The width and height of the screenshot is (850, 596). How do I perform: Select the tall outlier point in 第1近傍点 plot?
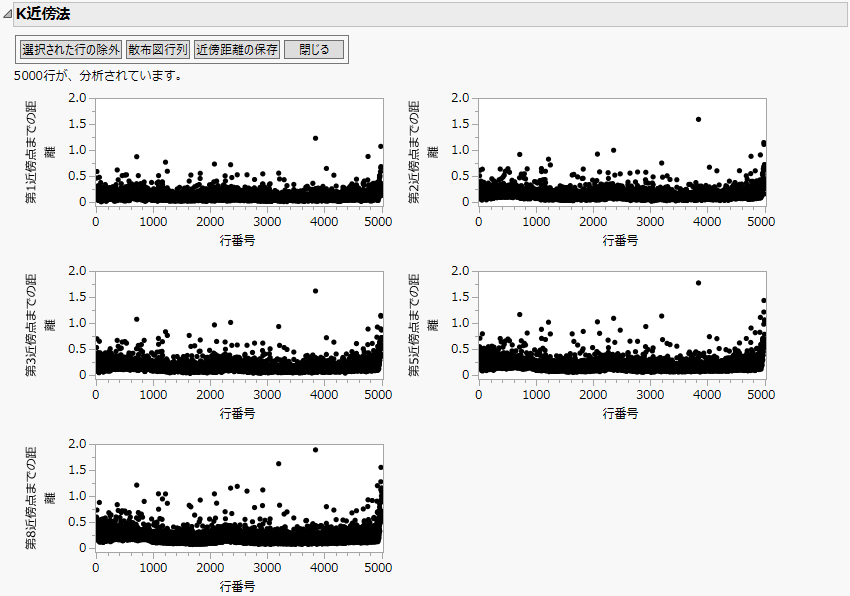tap(318, 140)
